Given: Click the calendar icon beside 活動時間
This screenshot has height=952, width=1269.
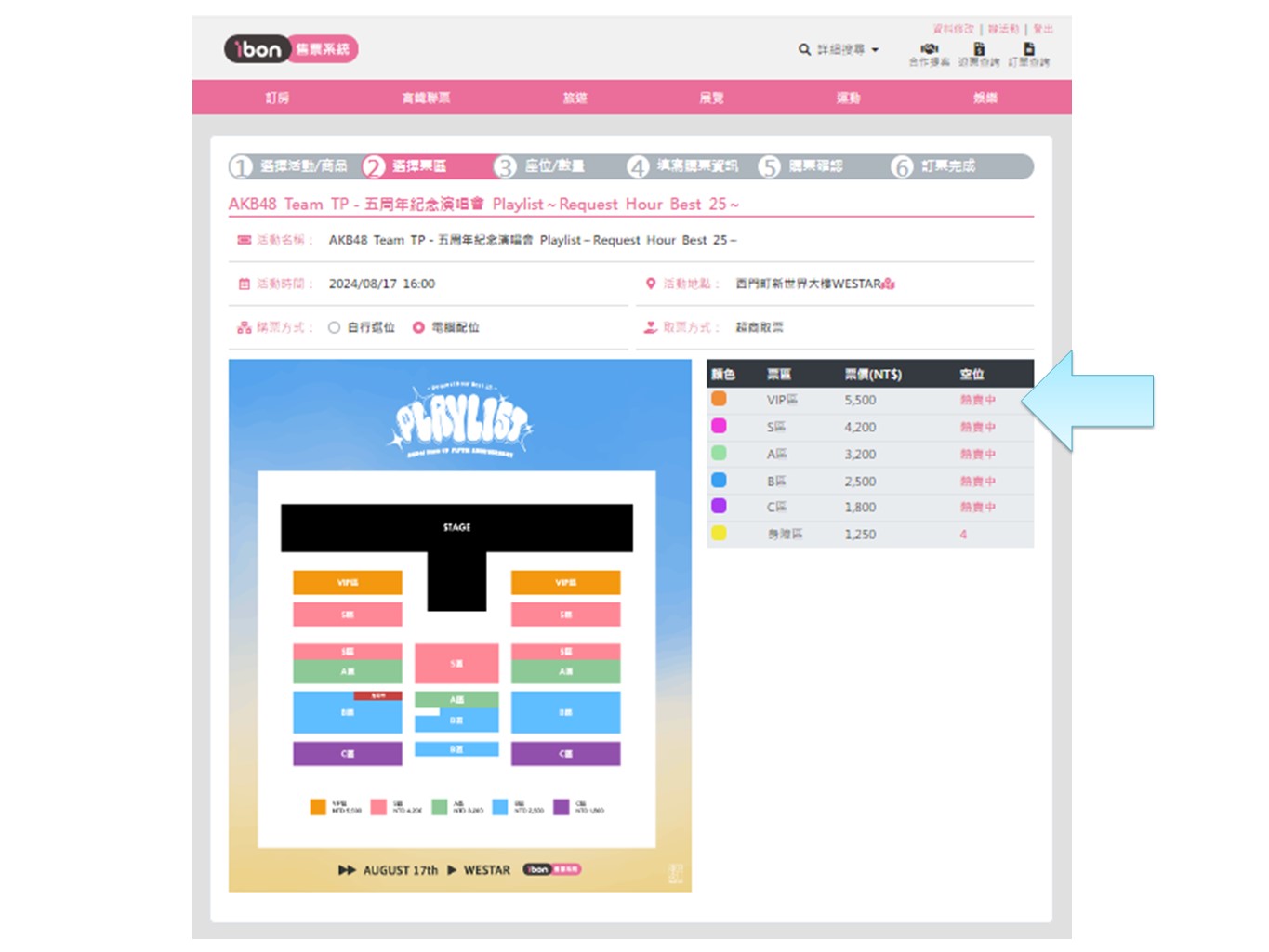Looking at the screenshot, I should 245,284.
